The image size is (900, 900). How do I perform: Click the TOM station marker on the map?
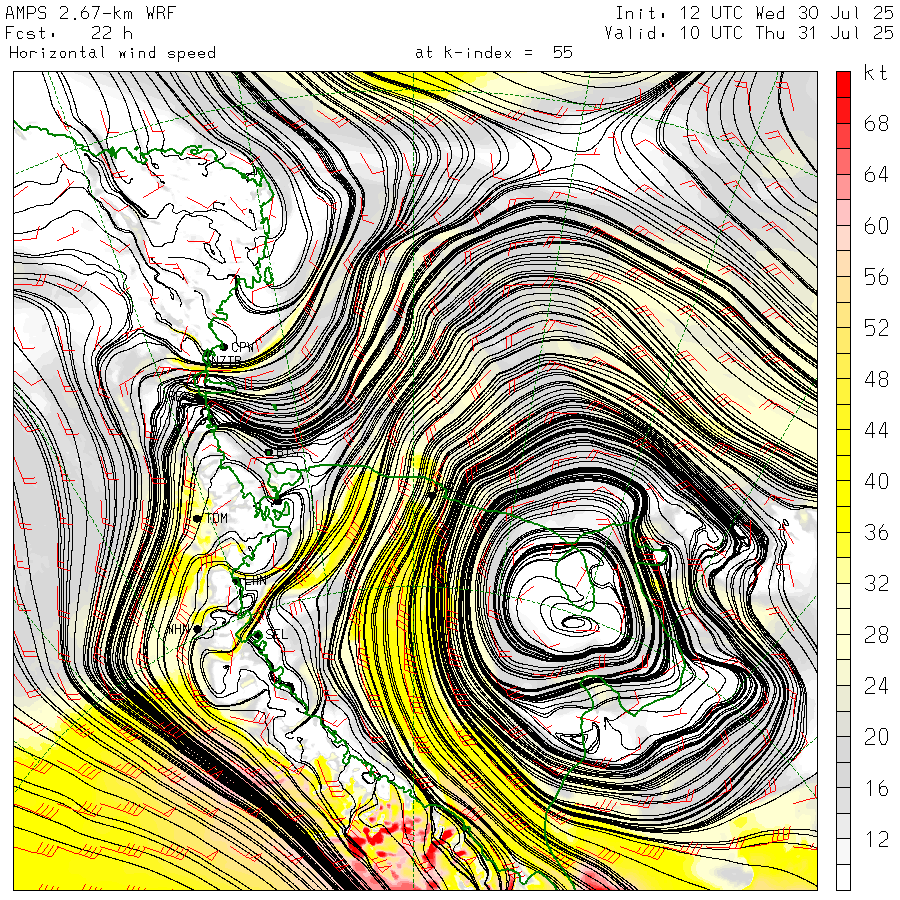[x=197, y=518]
